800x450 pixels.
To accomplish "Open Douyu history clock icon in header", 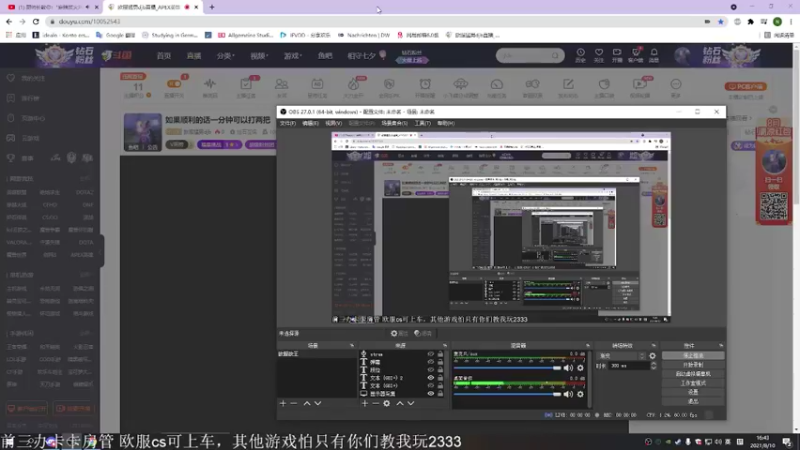I will 581,55.
